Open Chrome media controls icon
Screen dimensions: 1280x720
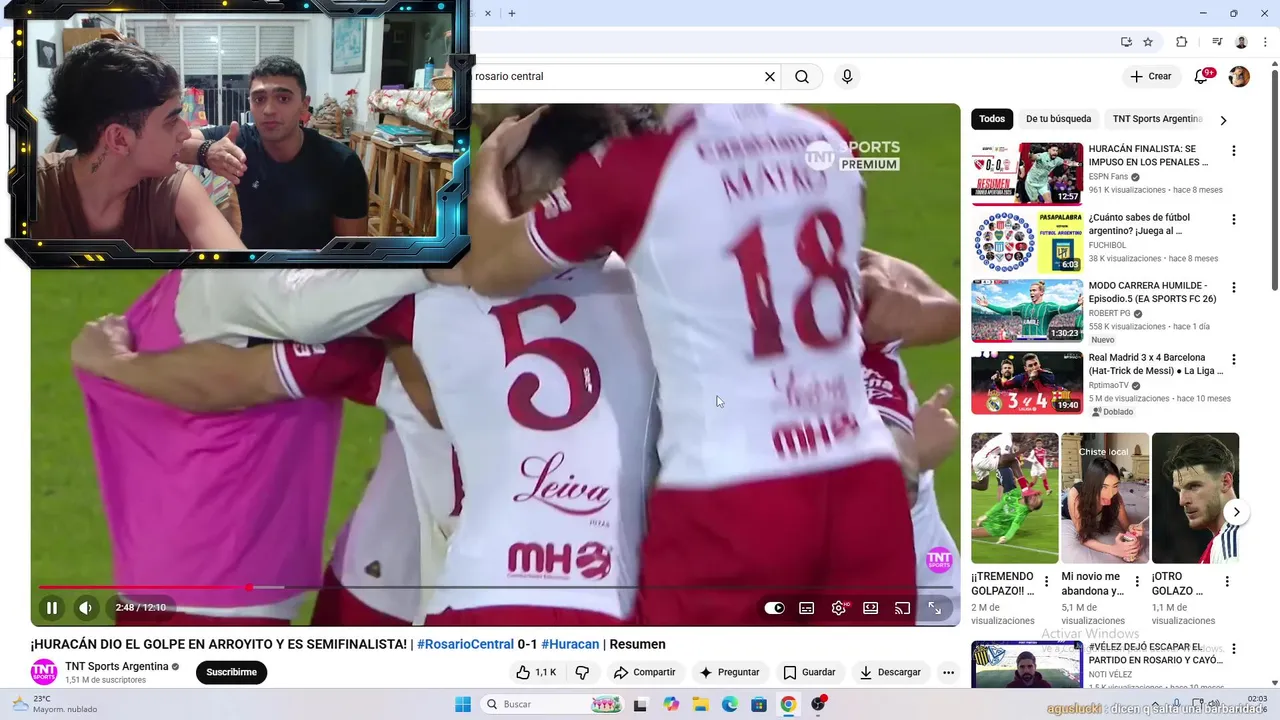(x=1217, y=42)
